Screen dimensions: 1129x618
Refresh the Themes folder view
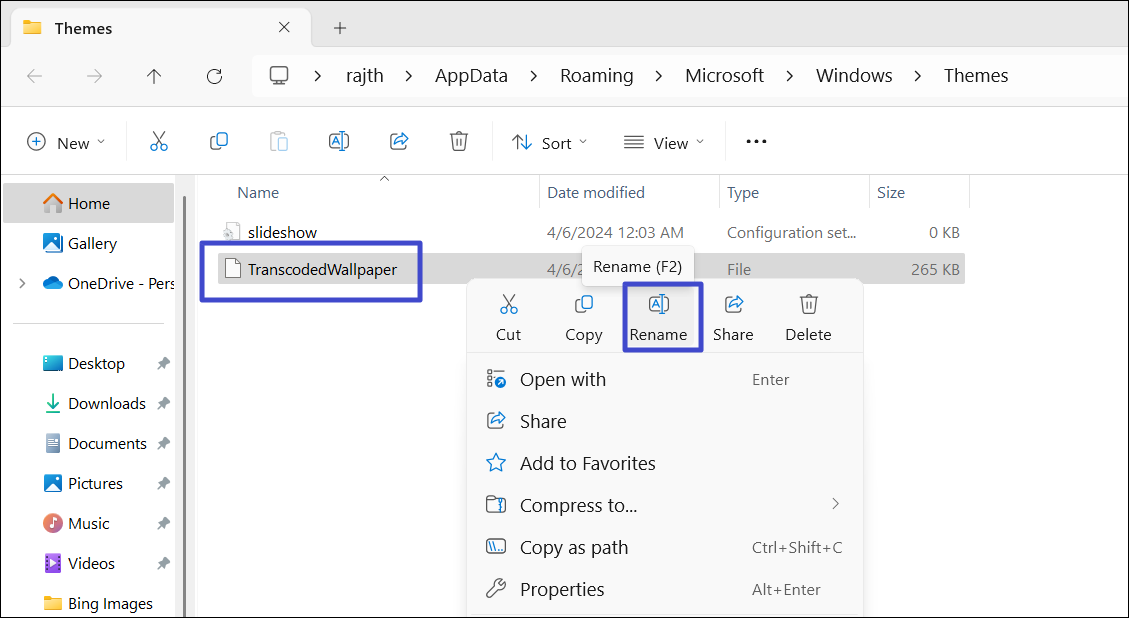click(x=214, y=76)
